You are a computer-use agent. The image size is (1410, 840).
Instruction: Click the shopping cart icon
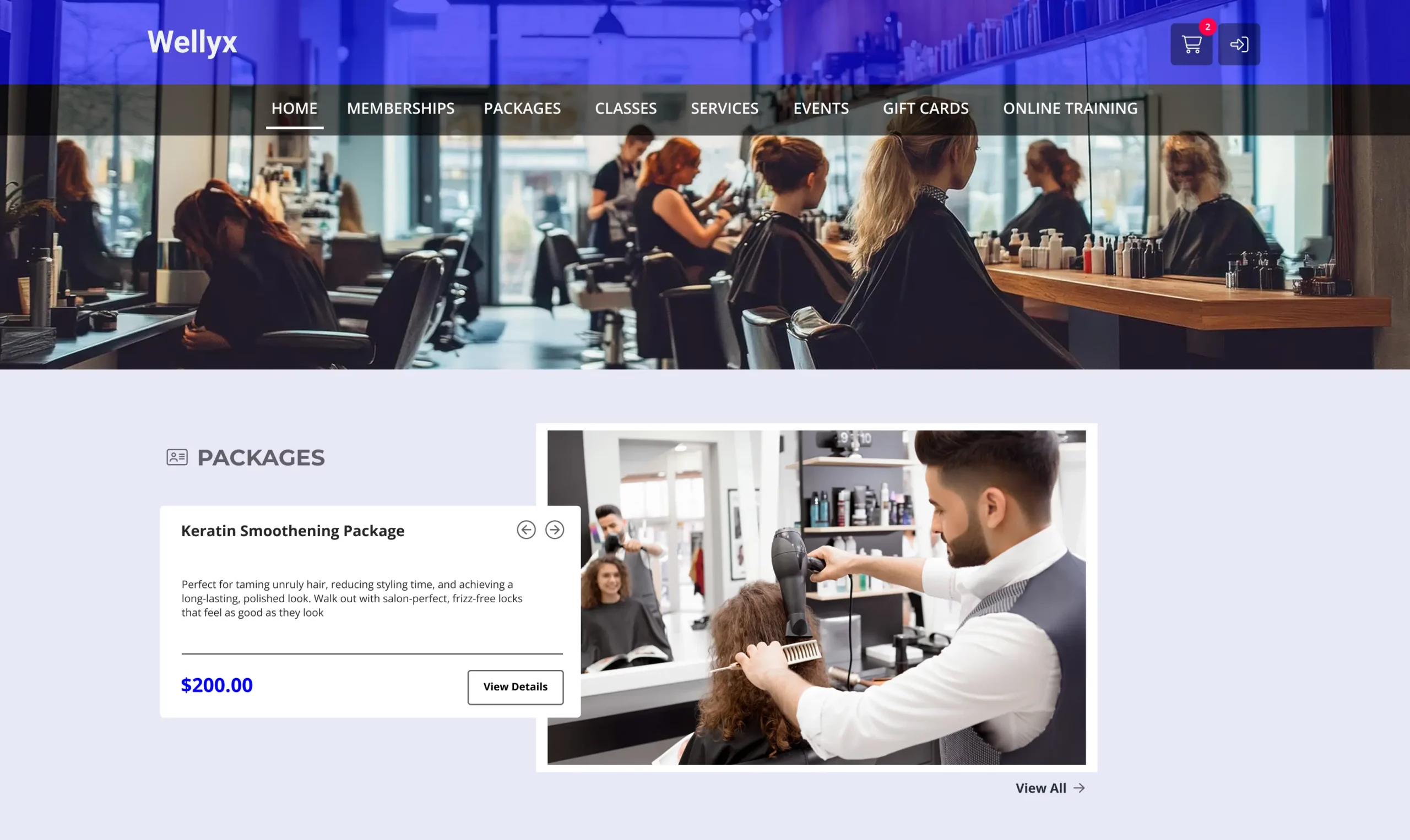coord(1191,44)
